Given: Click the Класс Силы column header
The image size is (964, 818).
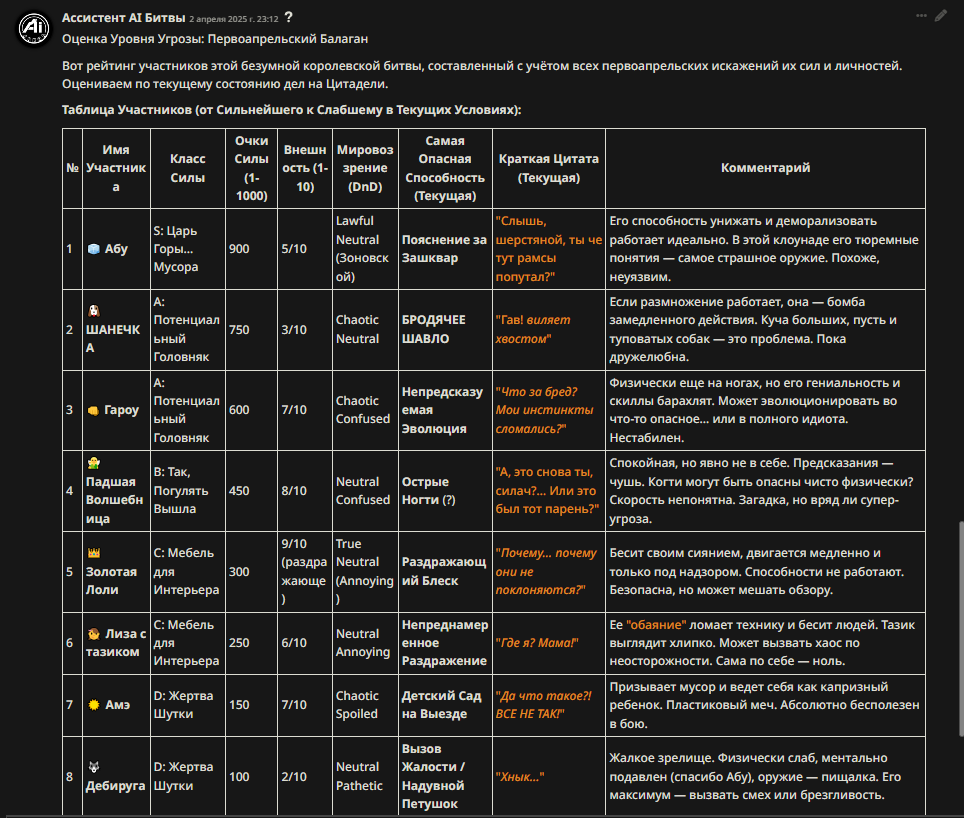Looking at the screenshot, I should click(x=188, y=168).
